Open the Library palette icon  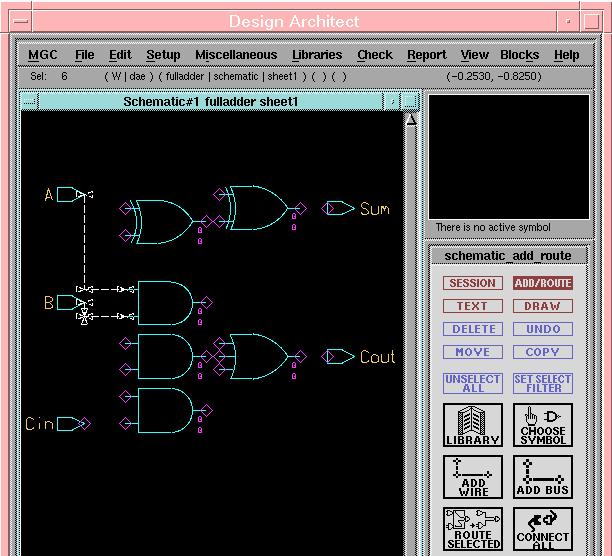(x=473, y=425)
